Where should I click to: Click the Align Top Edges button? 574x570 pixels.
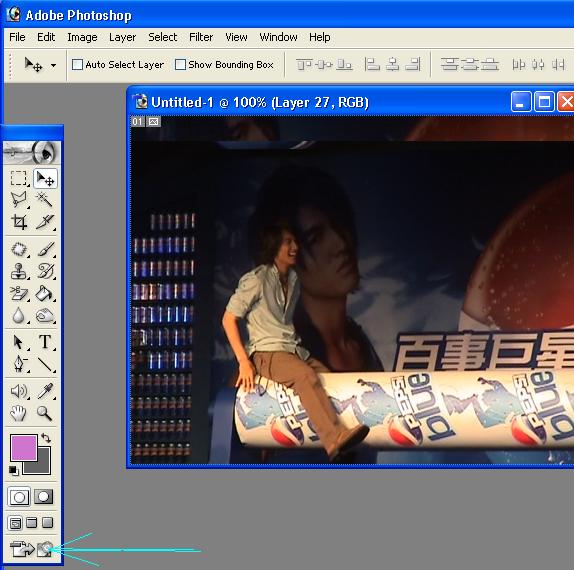[x=304, y=65]
